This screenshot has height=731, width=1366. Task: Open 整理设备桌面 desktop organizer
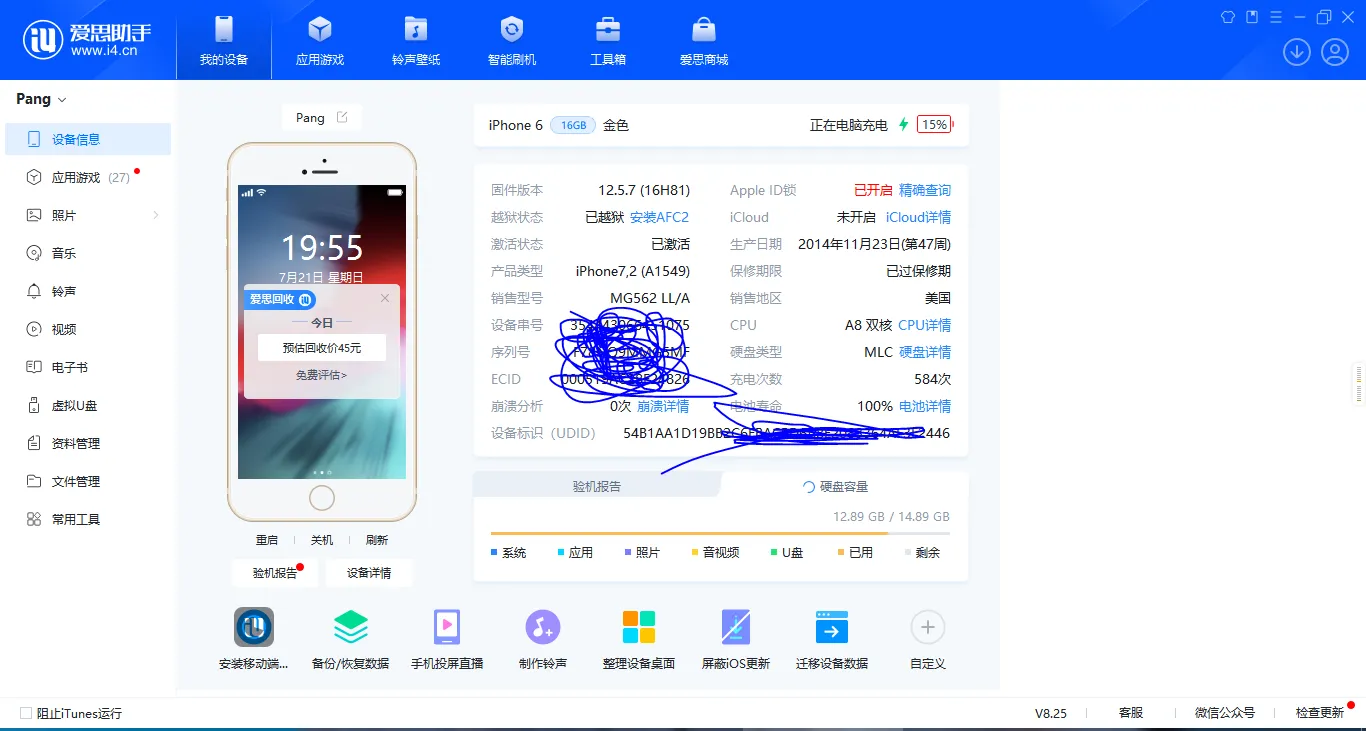(x=639, y=637)
